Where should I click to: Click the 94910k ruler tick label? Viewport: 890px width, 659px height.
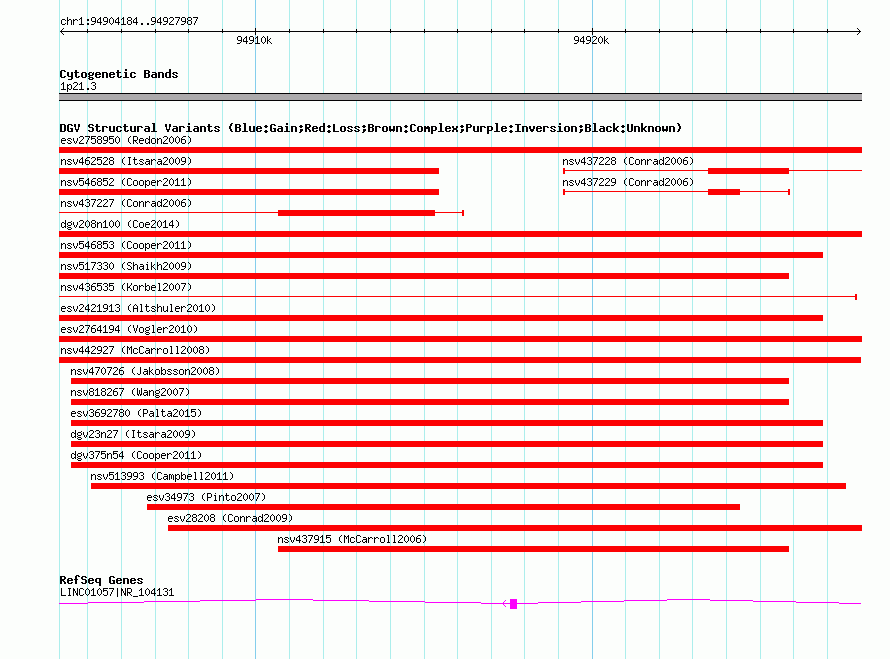coord(254,40)
